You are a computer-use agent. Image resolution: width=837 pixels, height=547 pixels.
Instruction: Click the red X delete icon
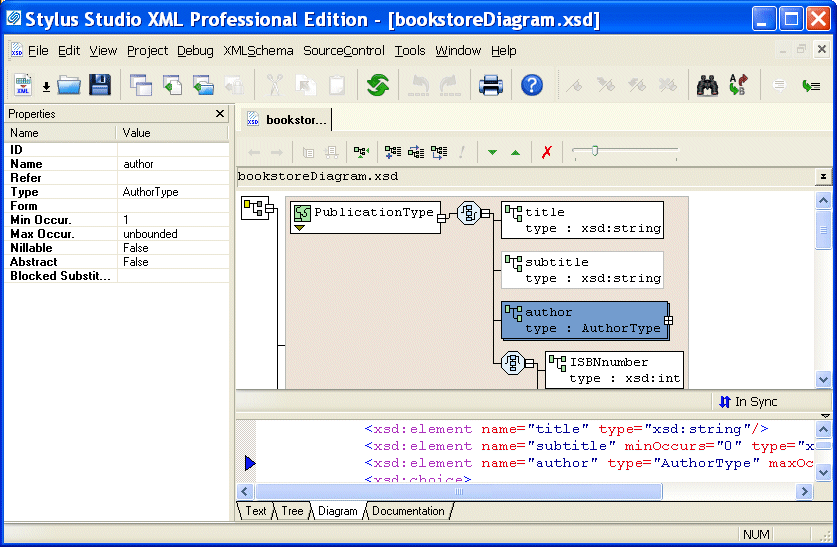pos(546,152)
